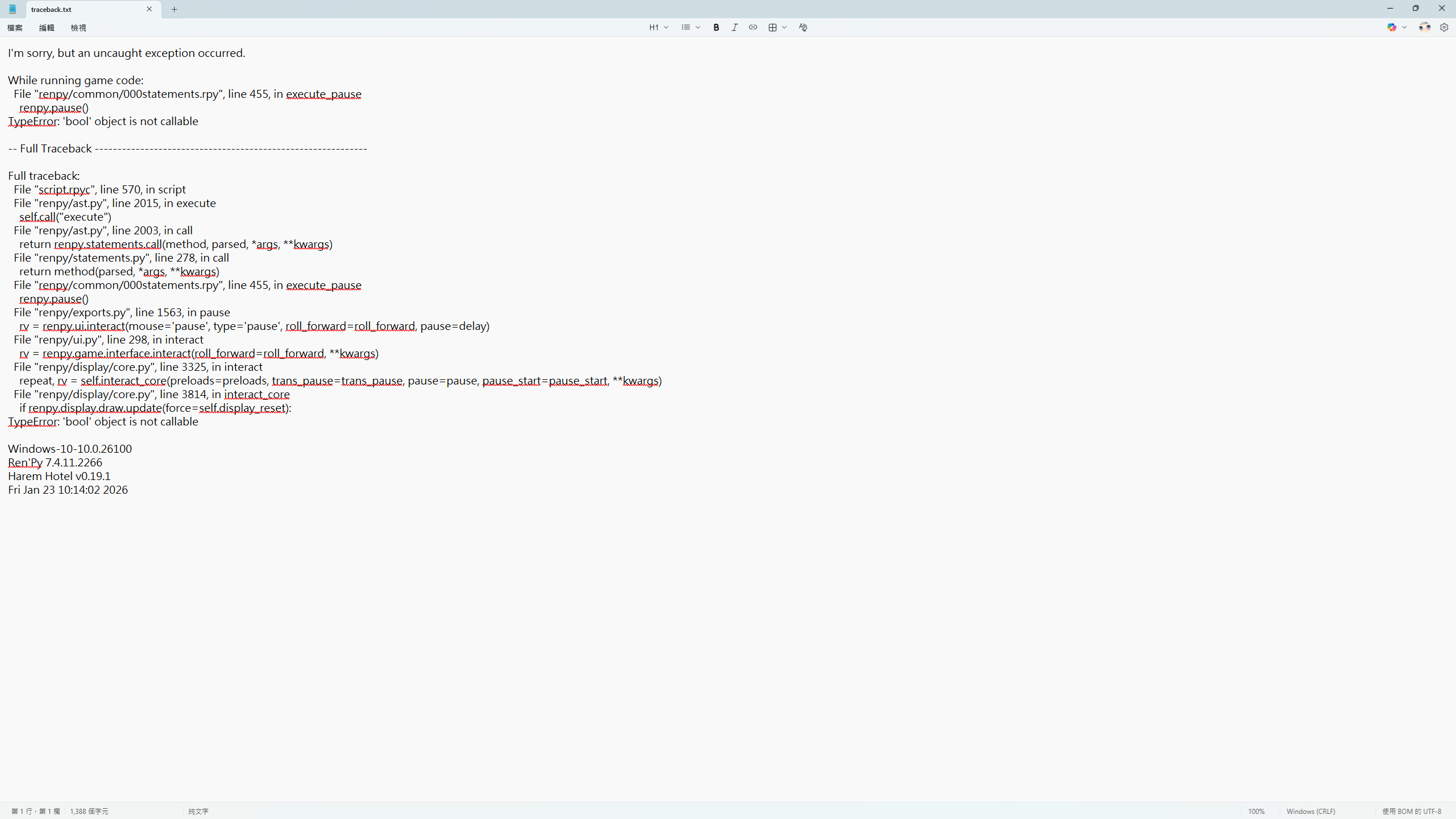Click the bulleted list icon
Image resolution: width=1456 pixels, height=819 pixels.
[x=685, y=27]
